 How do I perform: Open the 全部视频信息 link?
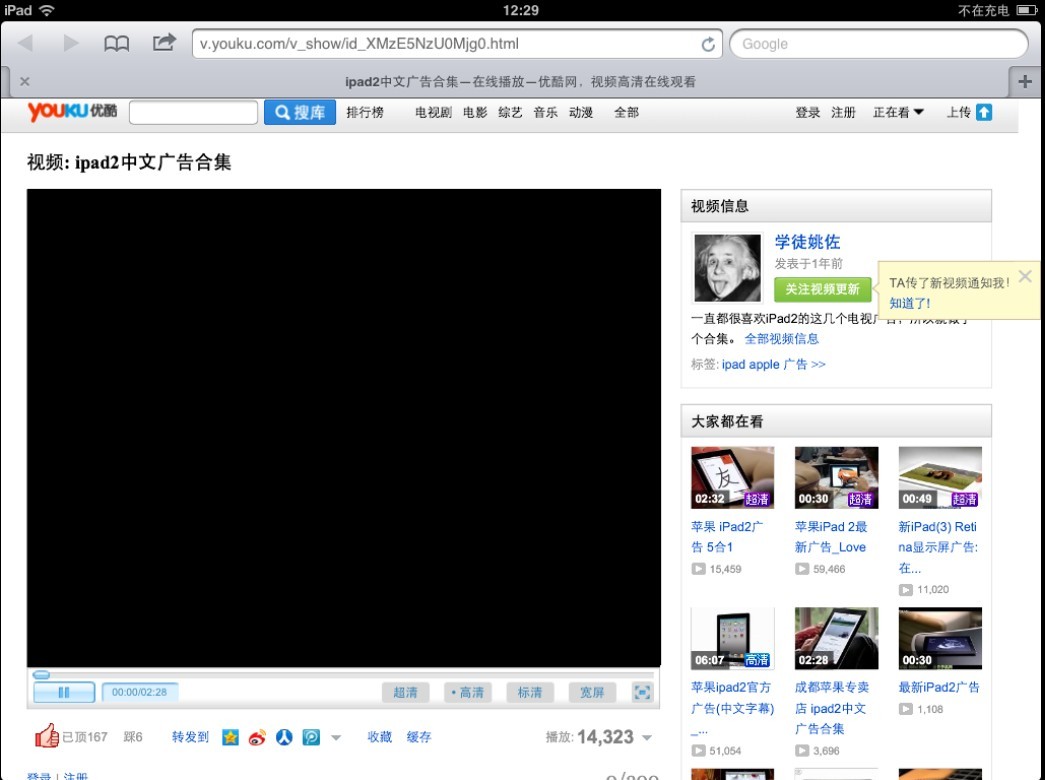click(781, 339)
